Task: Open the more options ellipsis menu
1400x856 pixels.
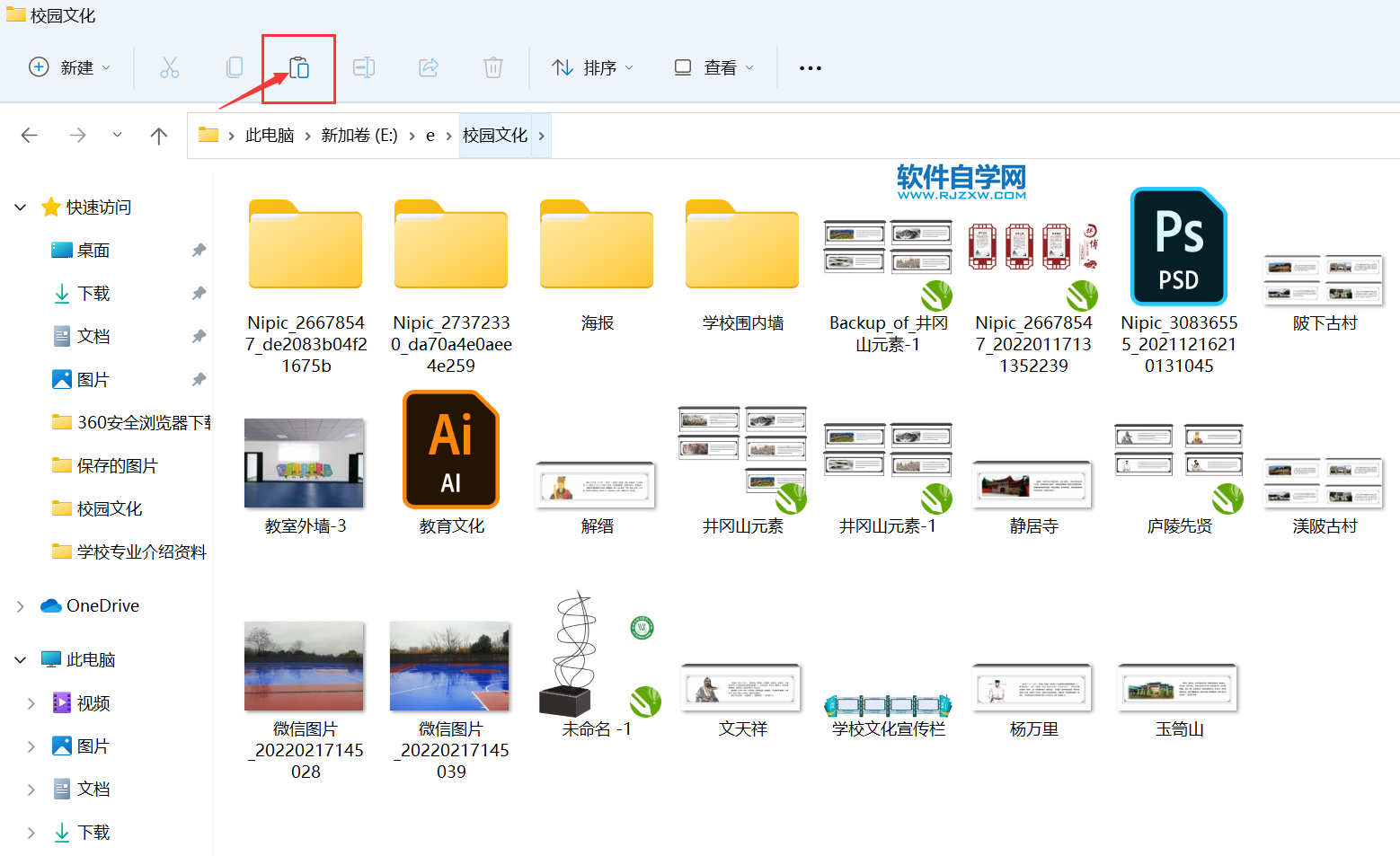Action: (x=810, y=67)
